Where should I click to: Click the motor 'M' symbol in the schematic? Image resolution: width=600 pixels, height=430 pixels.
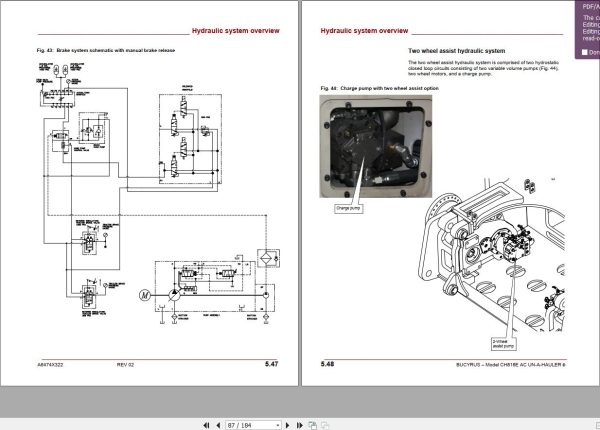(x=145, y=295)
